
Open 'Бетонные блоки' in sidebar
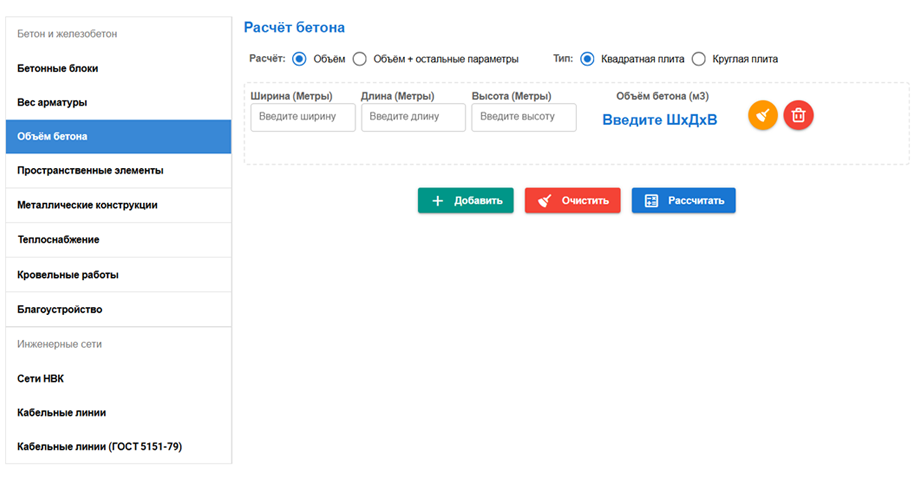coord(118,68)
